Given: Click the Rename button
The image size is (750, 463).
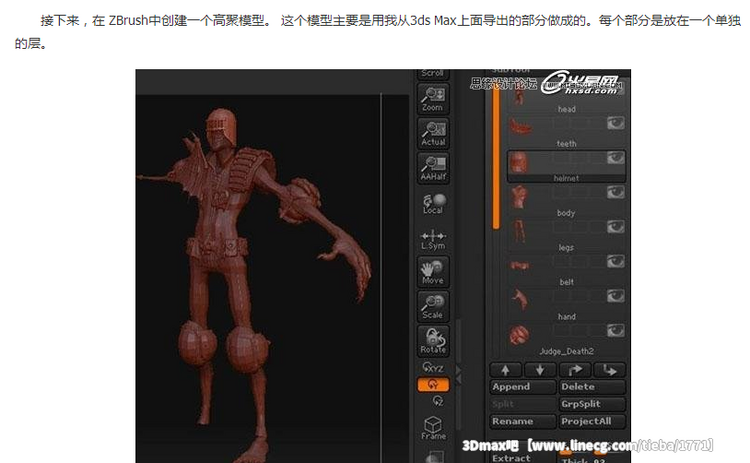Looking at the screenshot, I should point(523,421).
